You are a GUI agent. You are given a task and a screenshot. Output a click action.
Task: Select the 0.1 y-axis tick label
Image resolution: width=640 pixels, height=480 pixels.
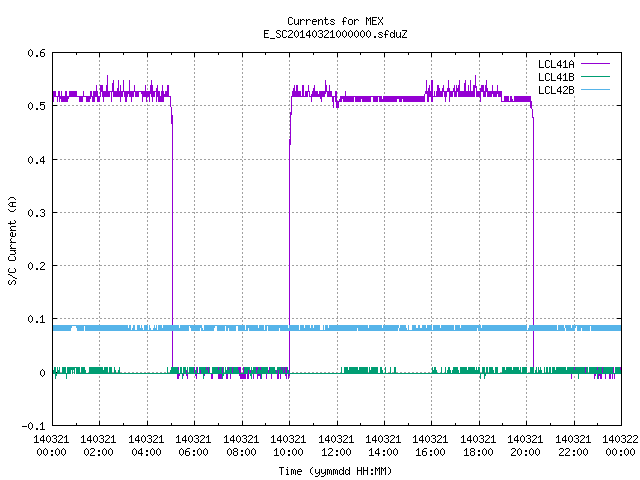pos(37,319)
